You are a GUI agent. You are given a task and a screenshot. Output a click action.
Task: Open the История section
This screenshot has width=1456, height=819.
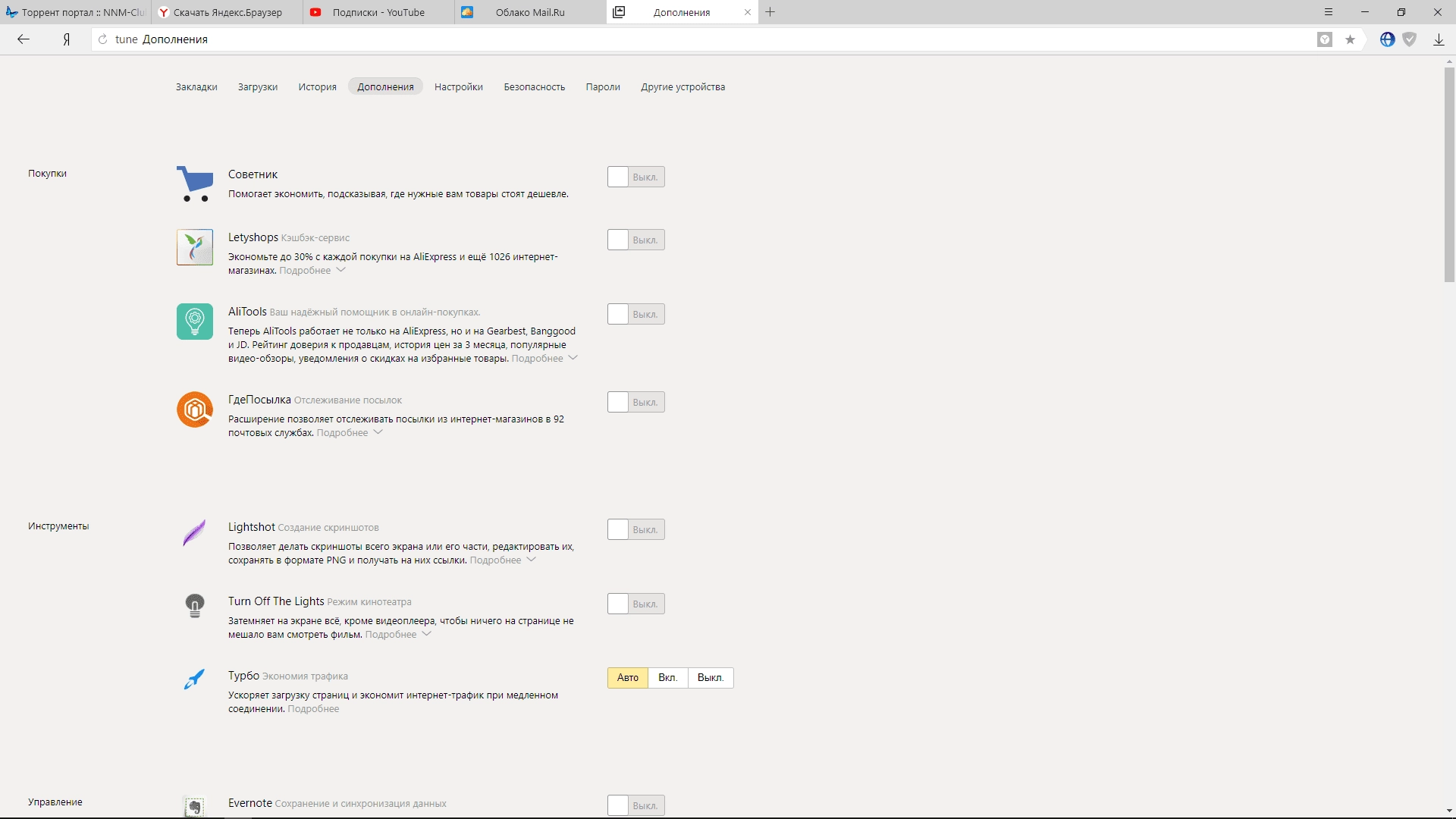point(318,87)
